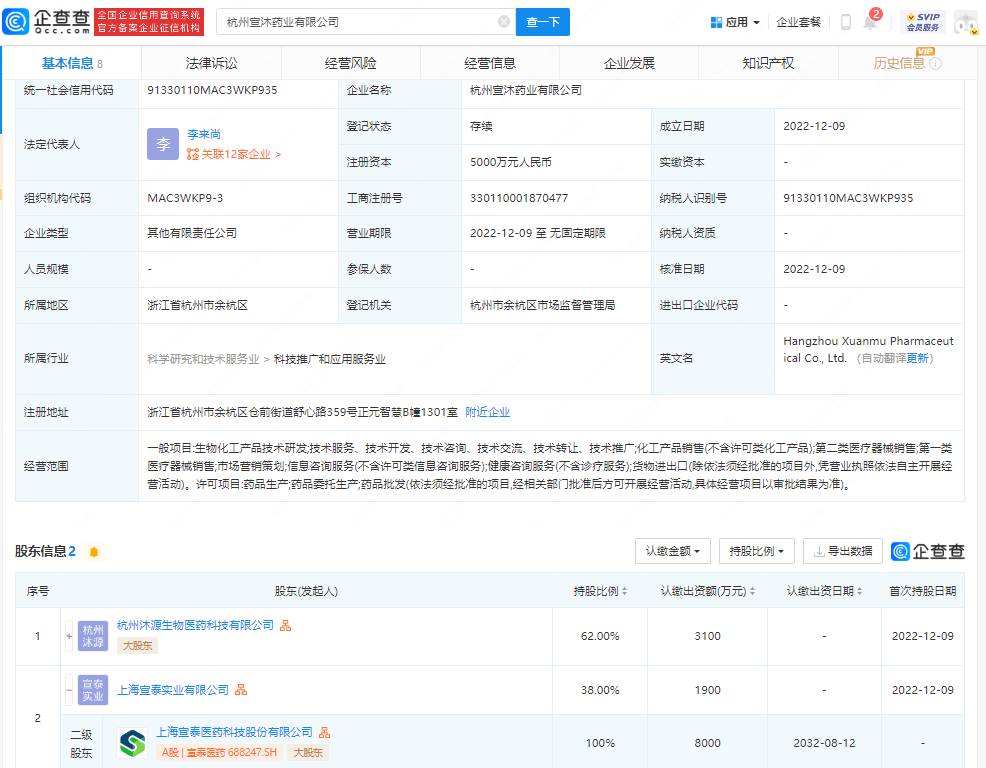Click industry 科学研究和技术服务业 link

(203, 359)
